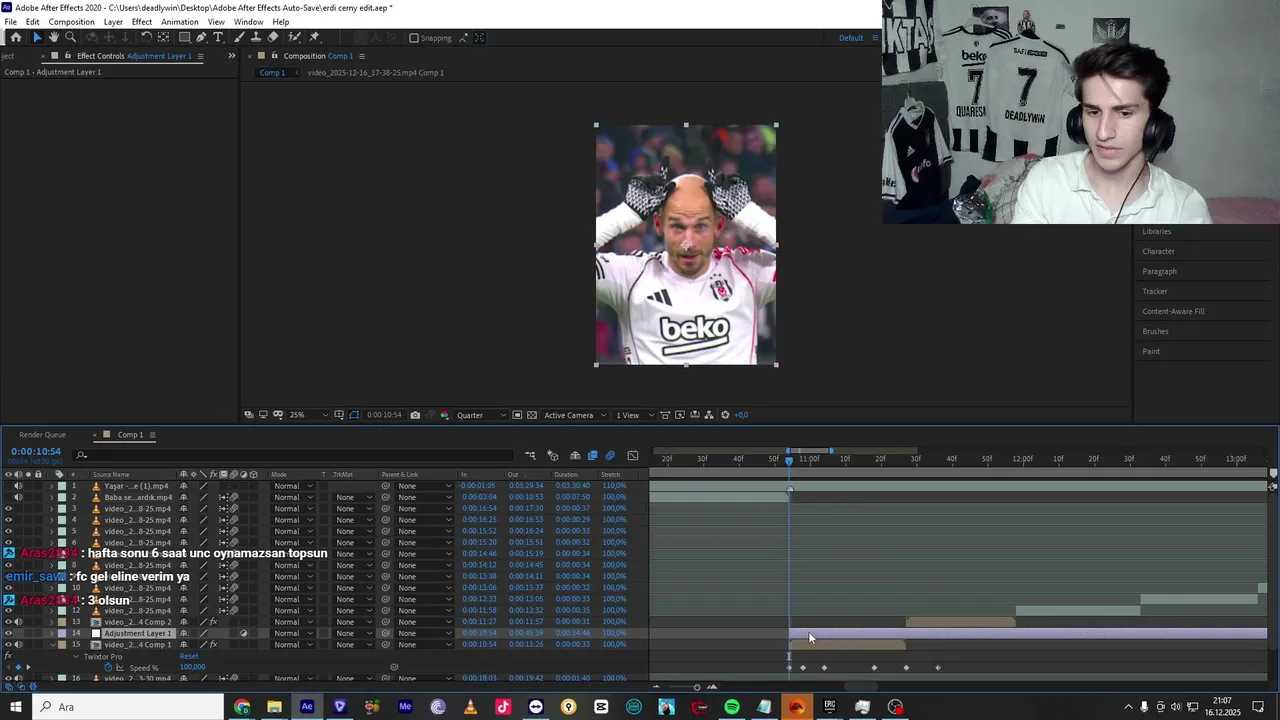Choose the Roto Brush tool
Screen dimensions: 1280x720
point(294,37)
